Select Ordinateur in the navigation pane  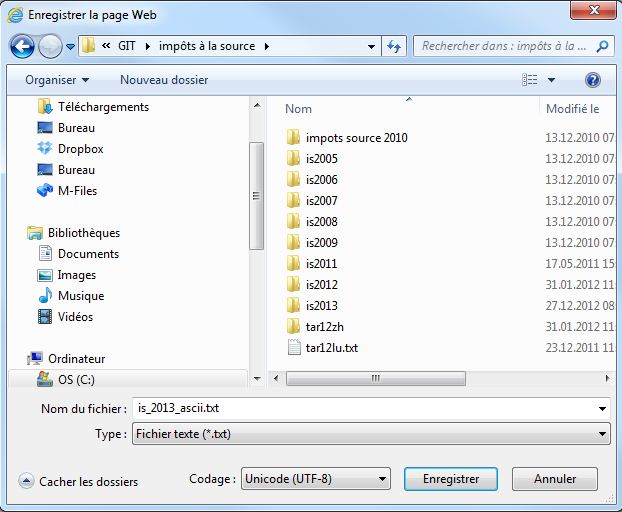tap(77, 359)
